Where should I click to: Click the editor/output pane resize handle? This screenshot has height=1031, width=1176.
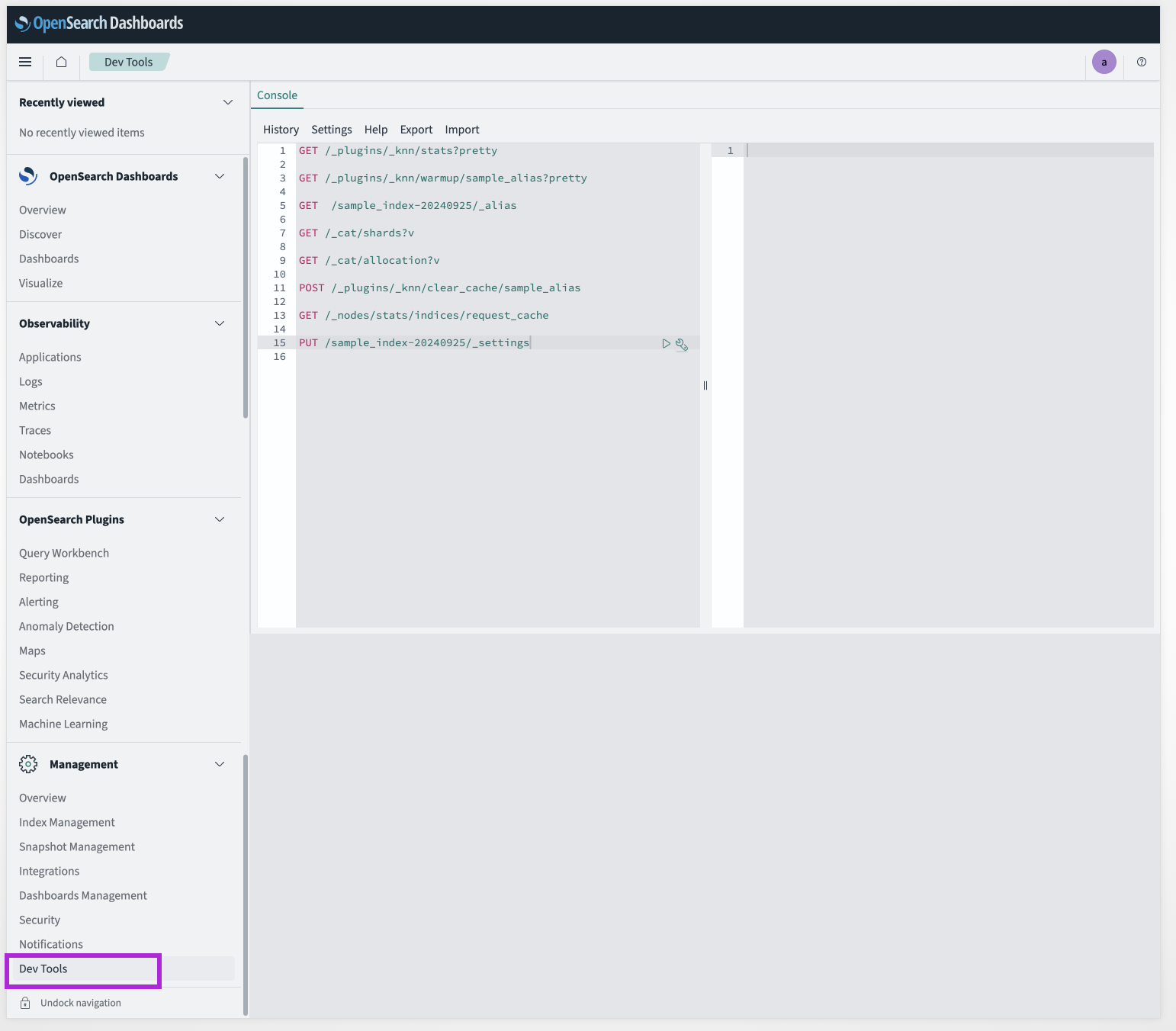pos(705,385)
